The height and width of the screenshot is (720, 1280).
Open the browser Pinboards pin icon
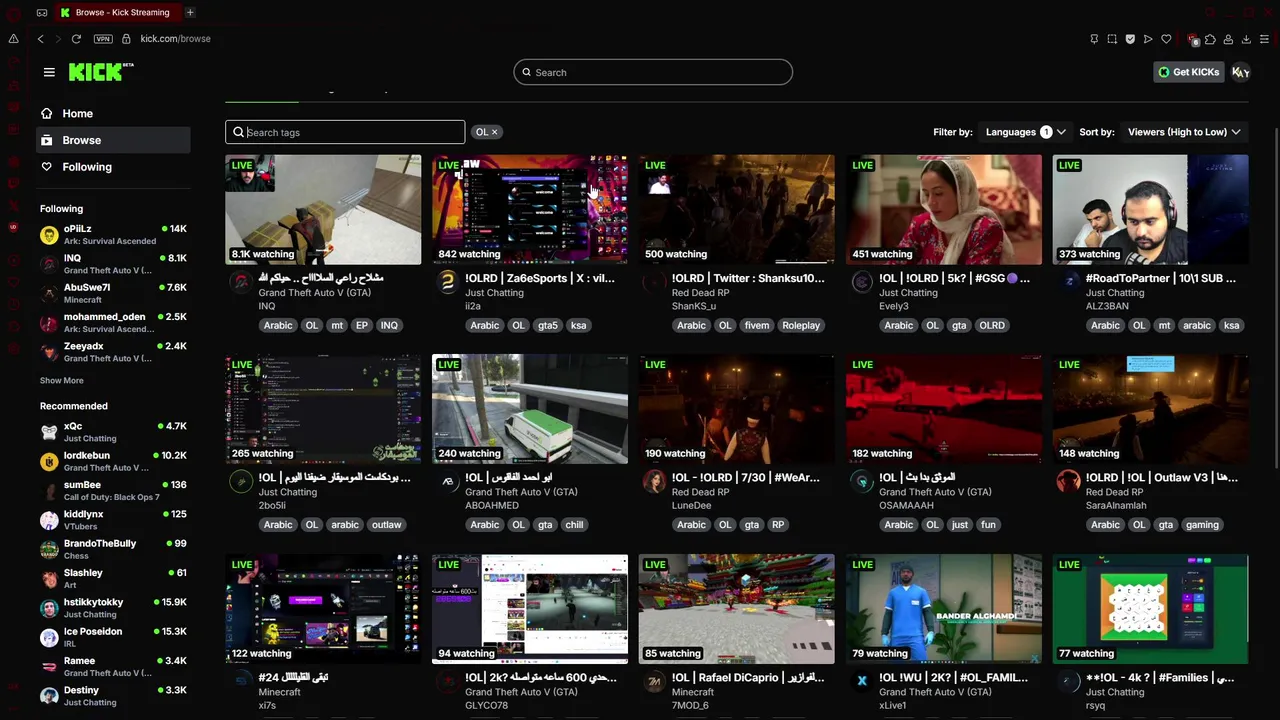(x=1094, y=39)
